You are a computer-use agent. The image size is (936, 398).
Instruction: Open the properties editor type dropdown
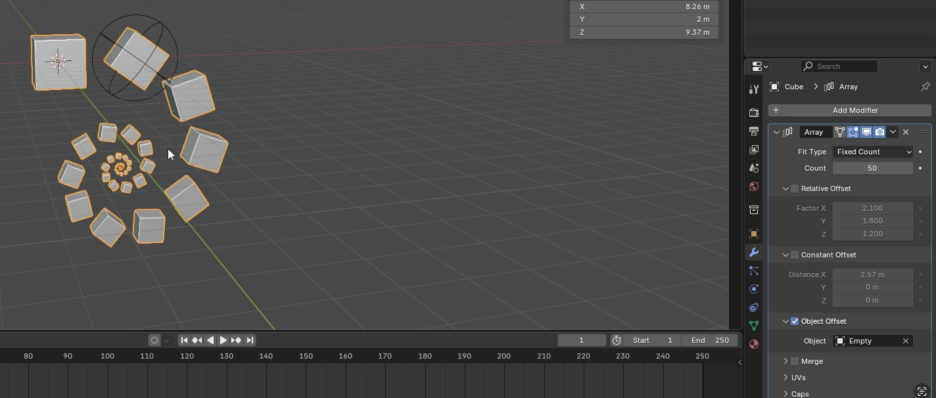point(759,66)
